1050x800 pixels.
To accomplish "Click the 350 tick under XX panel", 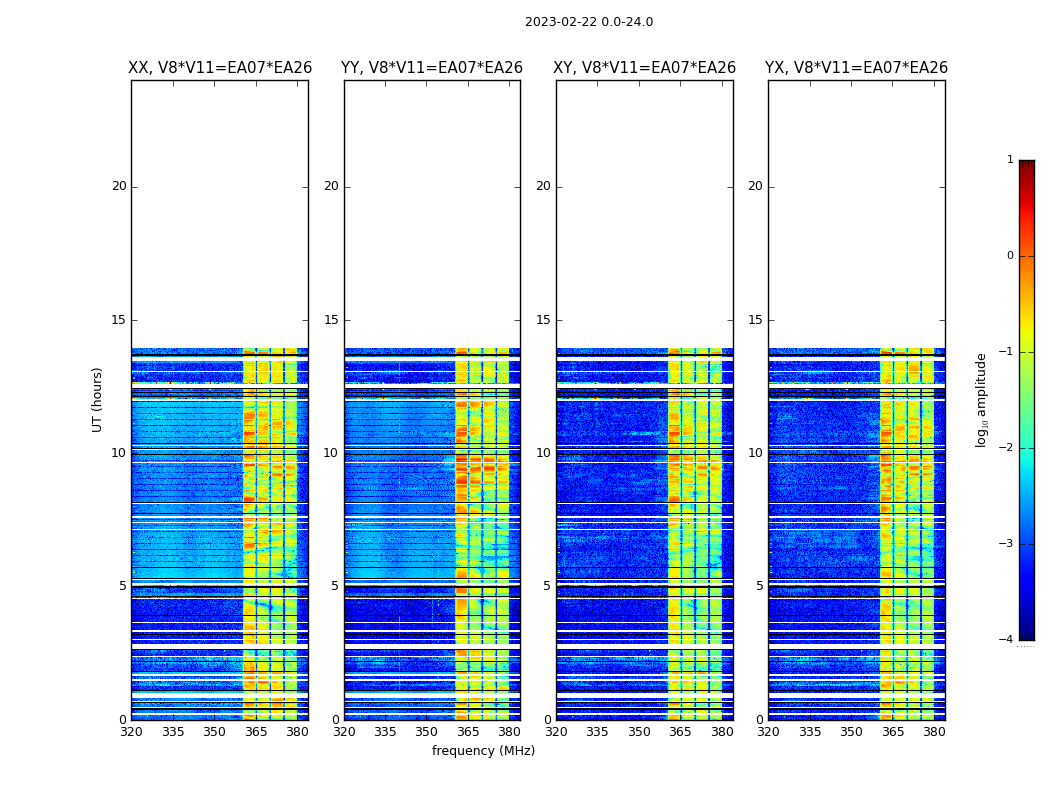I will [x=214, y=732].
